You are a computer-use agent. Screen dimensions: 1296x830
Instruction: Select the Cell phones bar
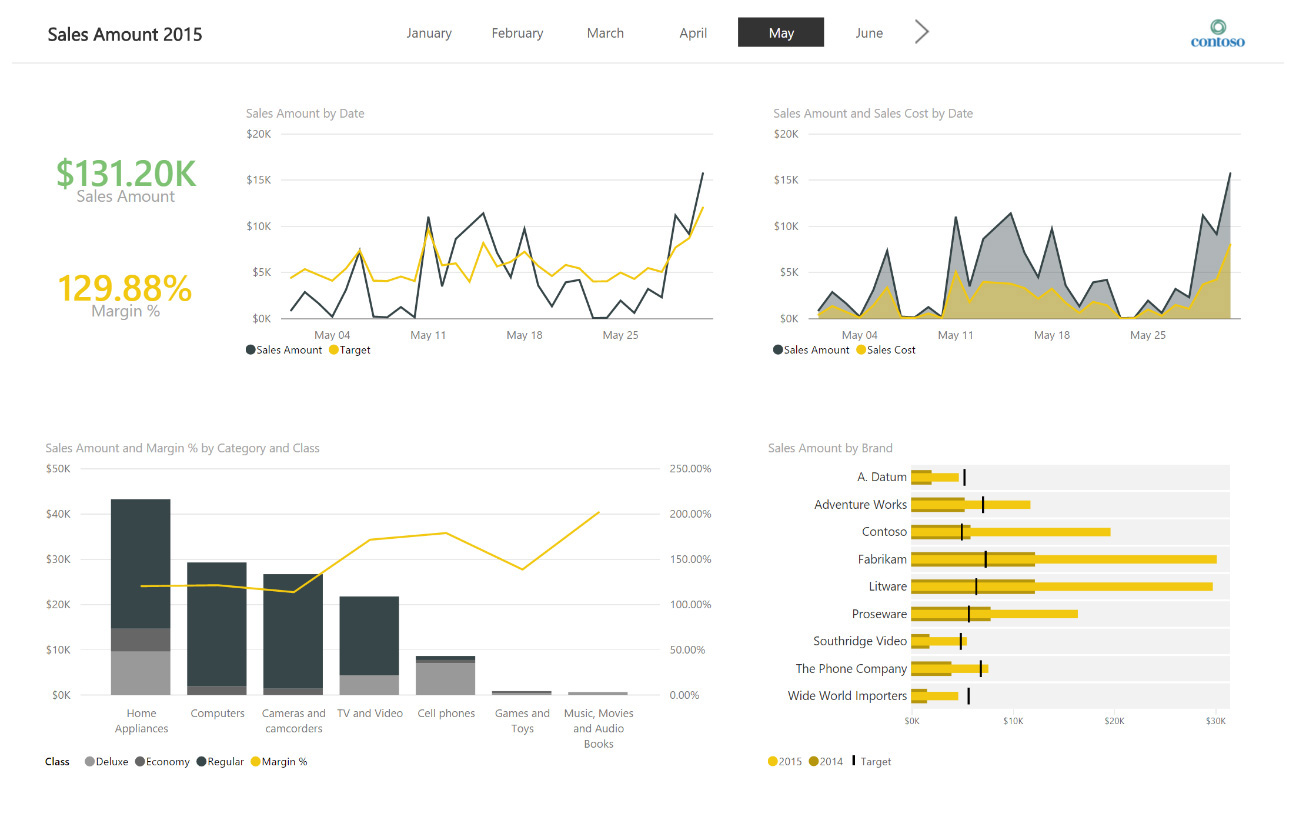click(445, 675)
